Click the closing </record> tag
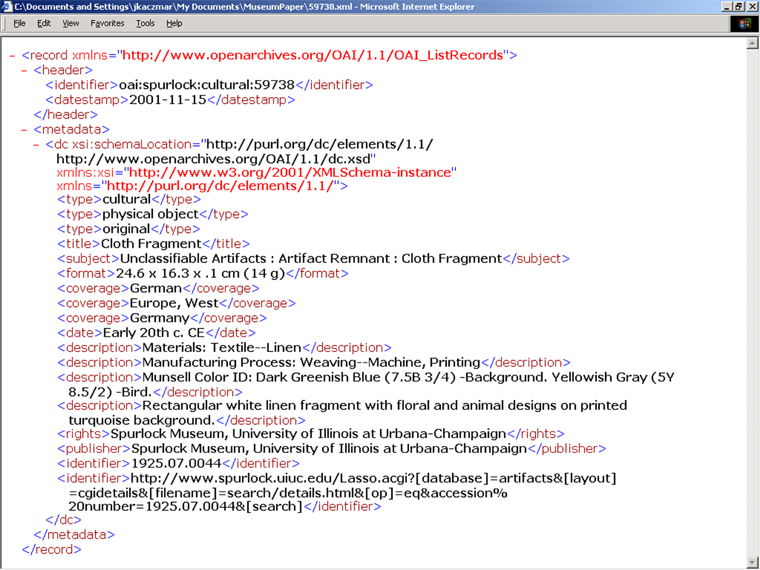Screen dimensions: 760x570 point(51,550)
